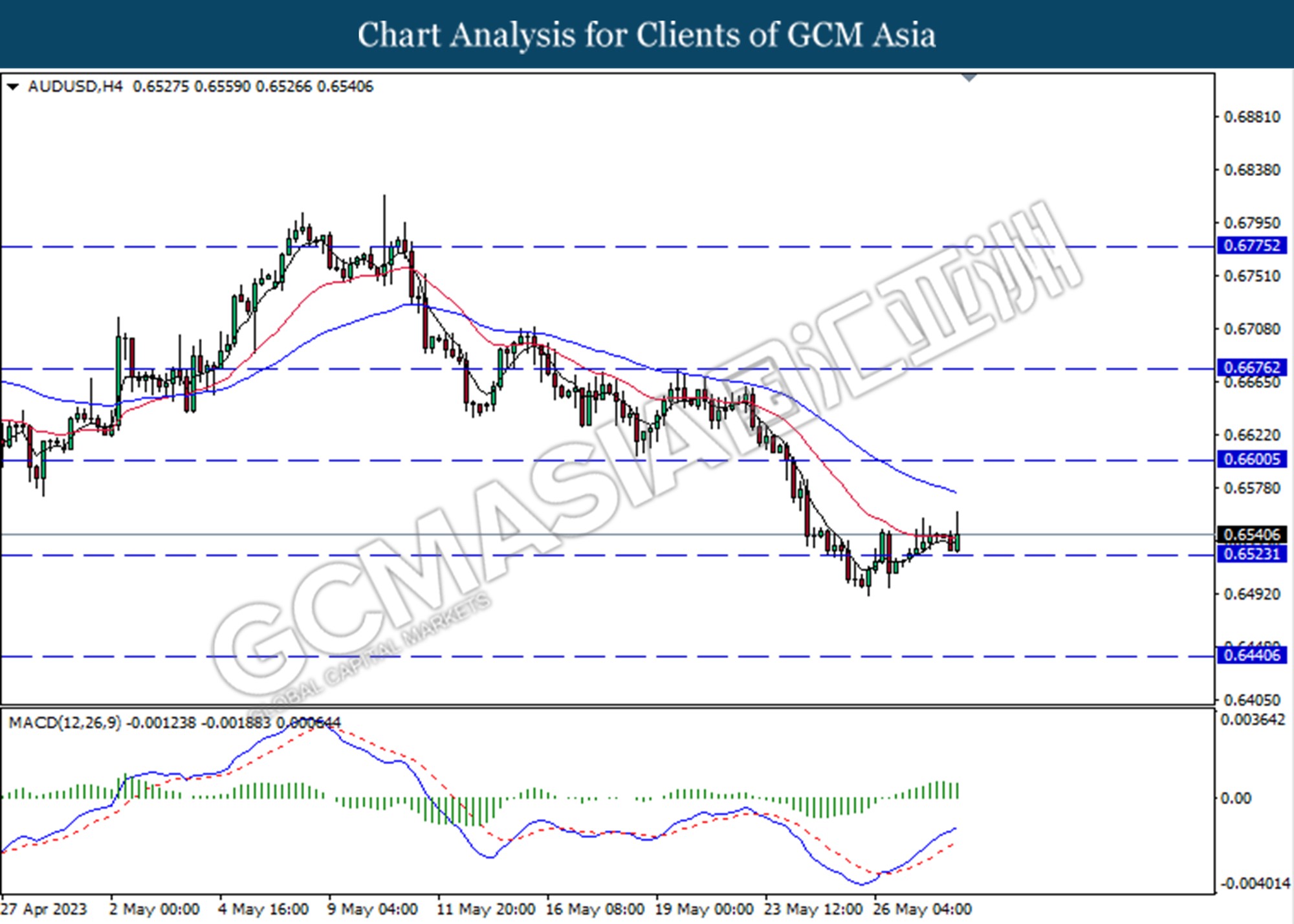Click the 0.65231 support level label
The height and width of the screenshot is (924, 1294).
pos(1253,554)
